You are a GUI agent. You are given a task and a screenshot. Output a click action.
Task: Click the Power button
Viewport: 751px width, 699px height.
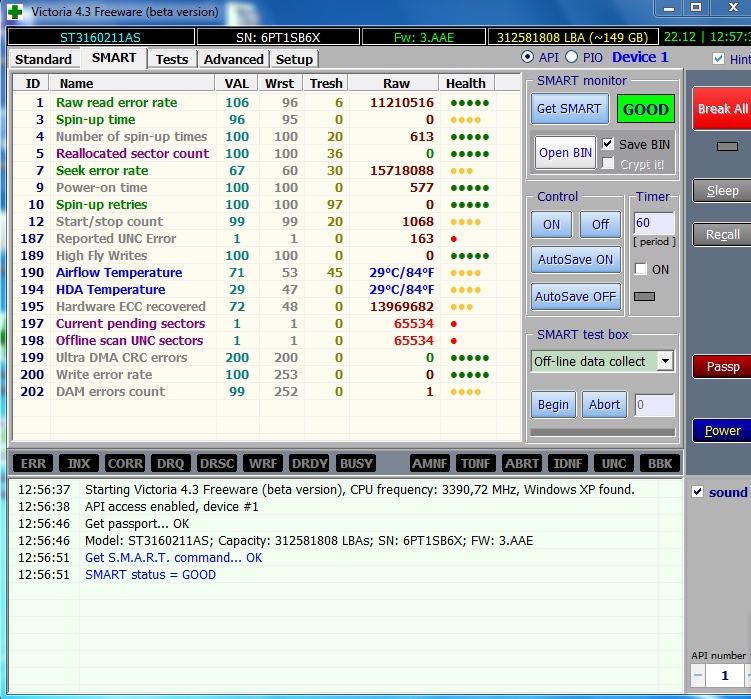(722, 431)
